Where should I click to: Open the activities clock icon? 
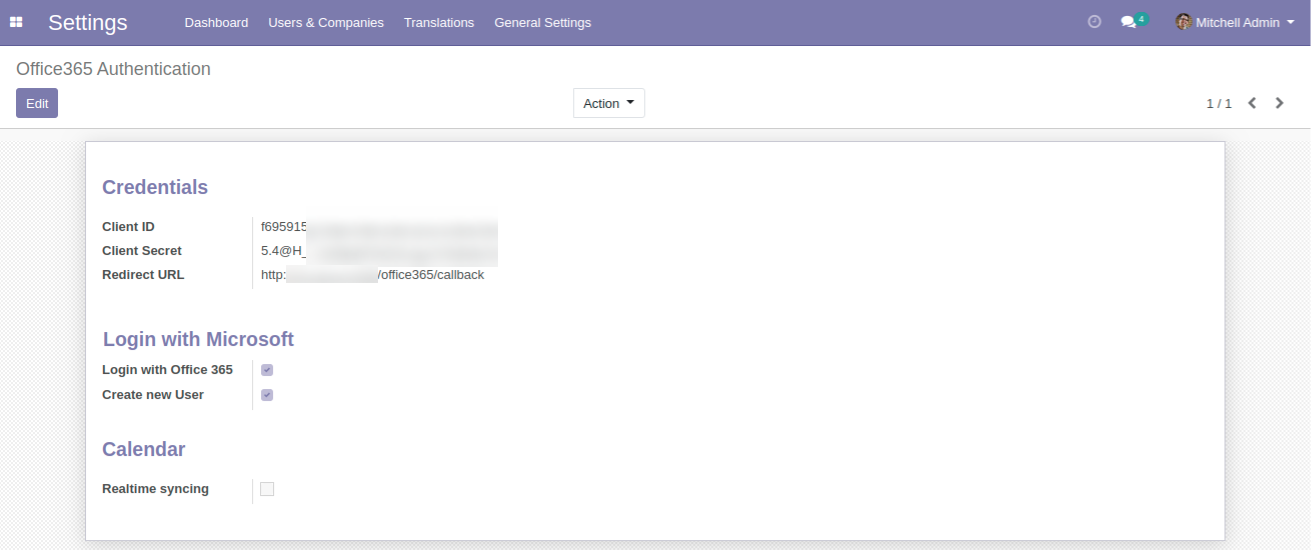tap(1094, 22)
